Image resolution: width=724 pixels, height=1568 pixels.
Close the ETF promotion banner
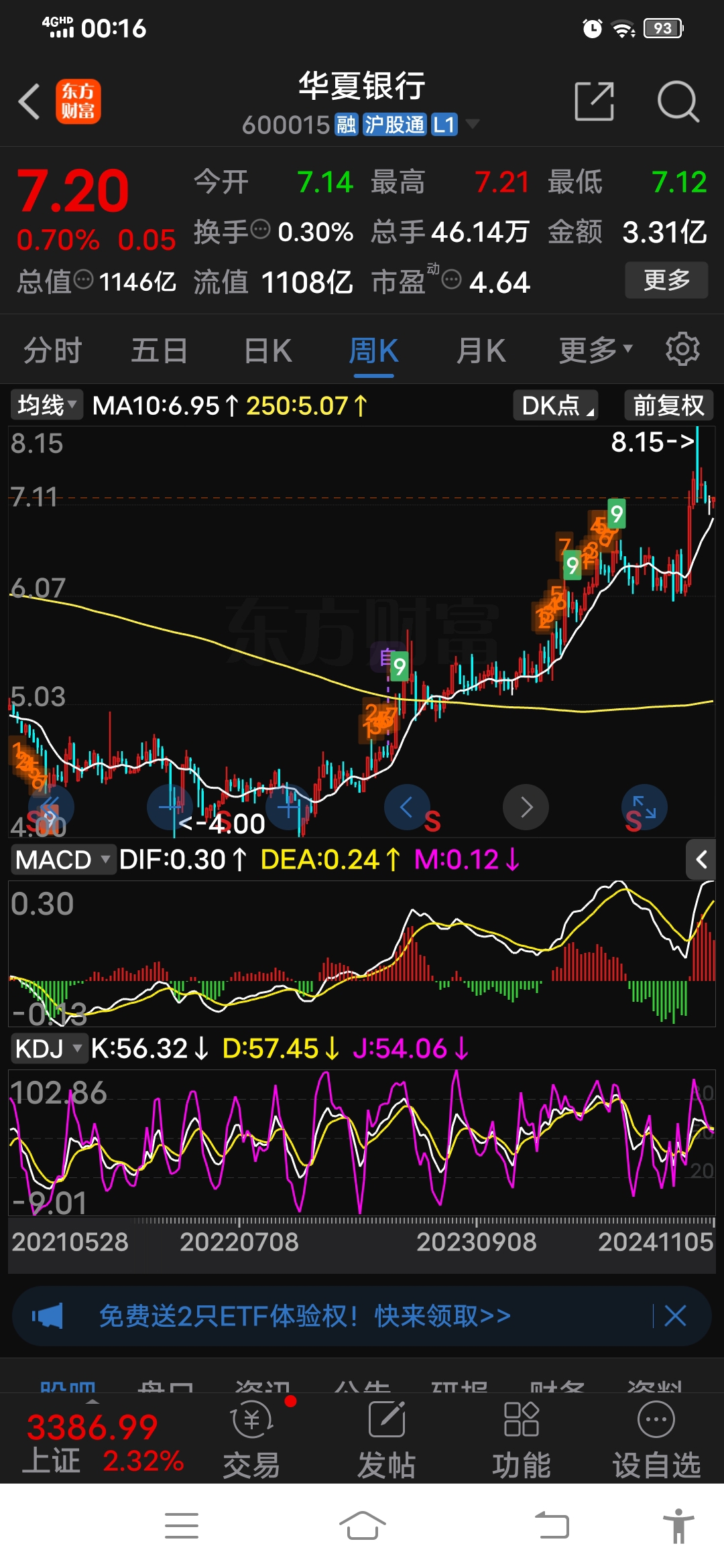point(674,1316)
